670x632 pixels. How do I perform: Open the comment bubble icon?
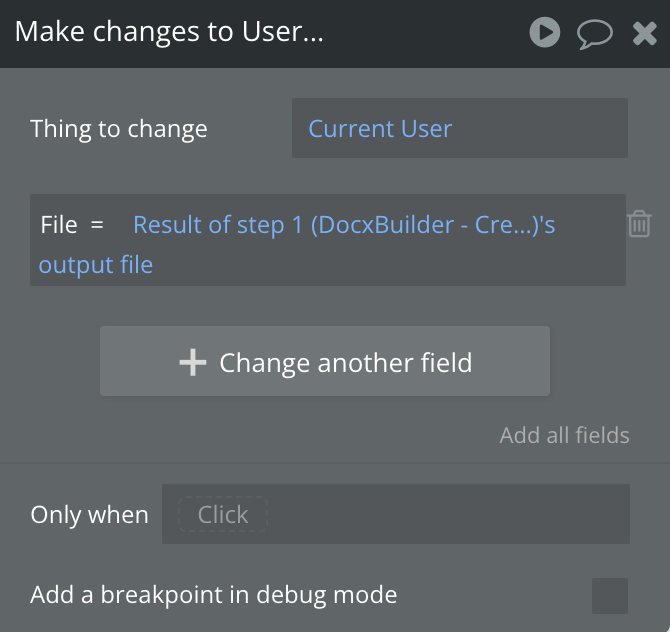coord(594,34)
